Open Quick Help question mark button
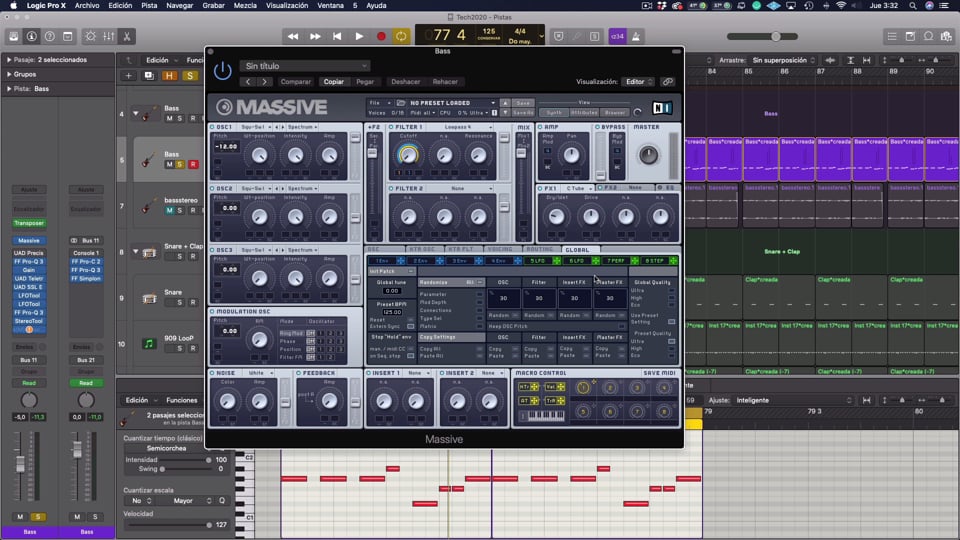The image size is (960, 540). pyautogui.click(x=50, y=37)
